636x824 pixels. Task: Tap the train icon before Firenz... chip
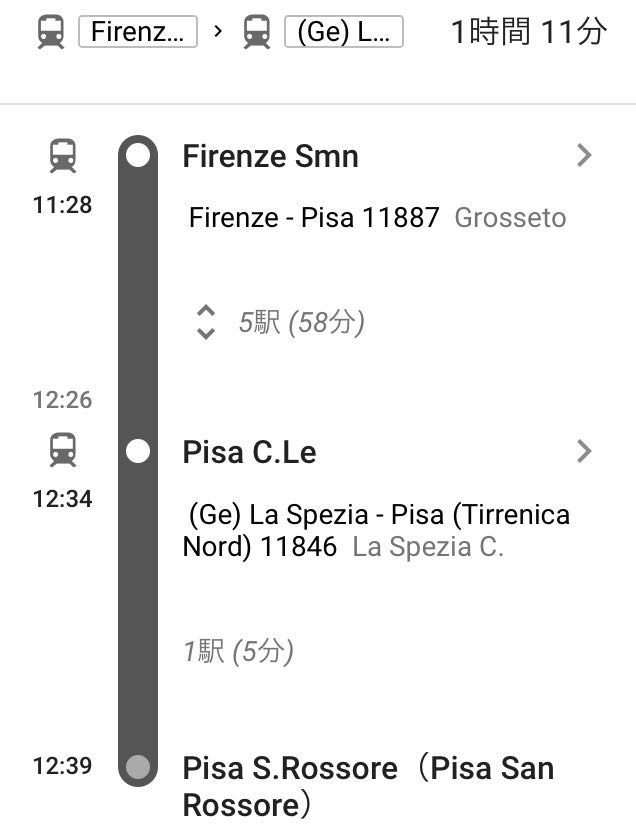pos(51,32)
